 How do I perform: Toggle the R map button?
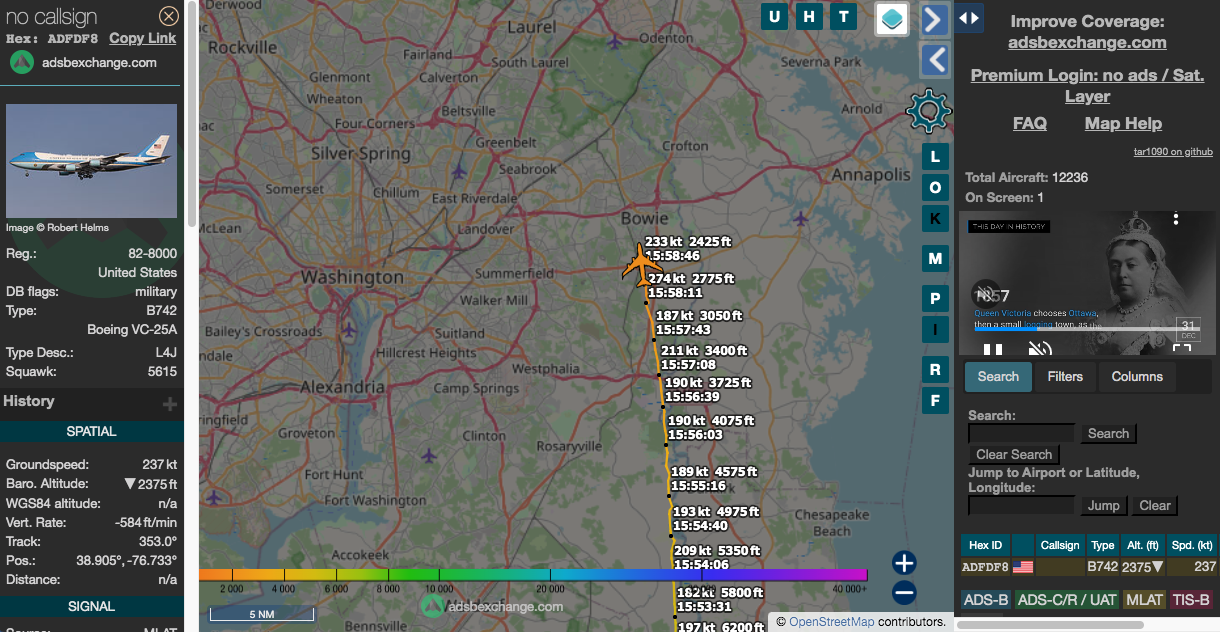click(935, 370)
